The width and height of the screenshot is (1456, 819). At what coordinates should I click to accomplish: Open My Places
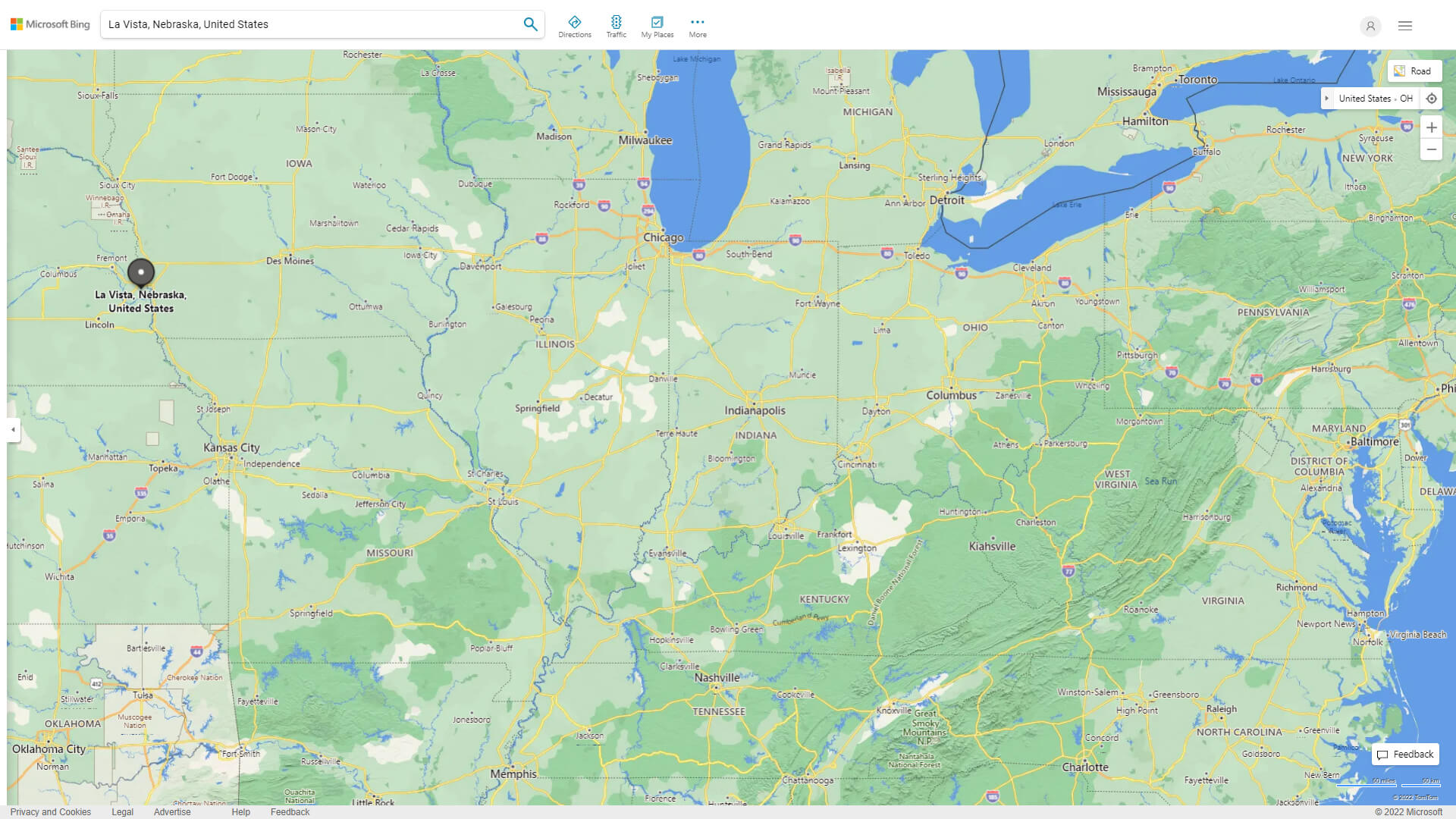[x=657, y=25]
